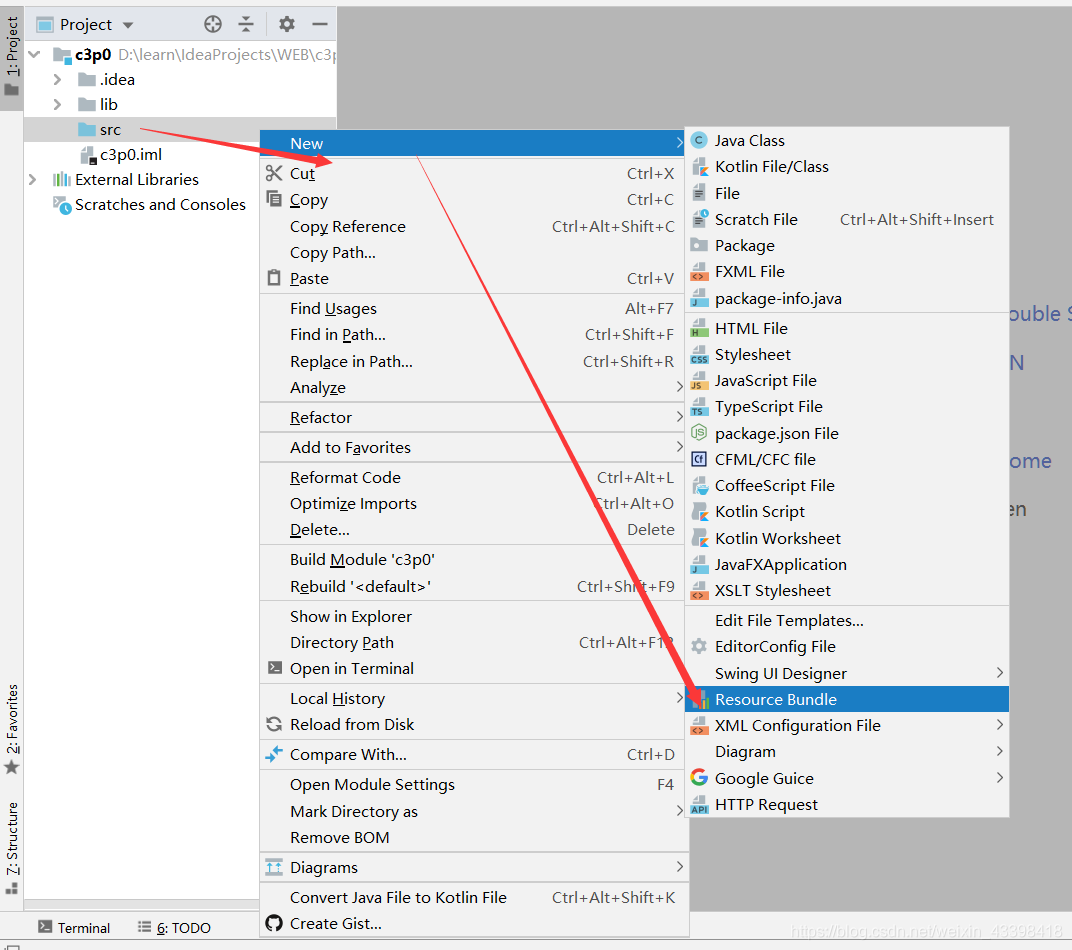Viewport: 1072px width, 950px height.
Task: Click the Compare With arrows icon
Action: click(x=273, y=754)
